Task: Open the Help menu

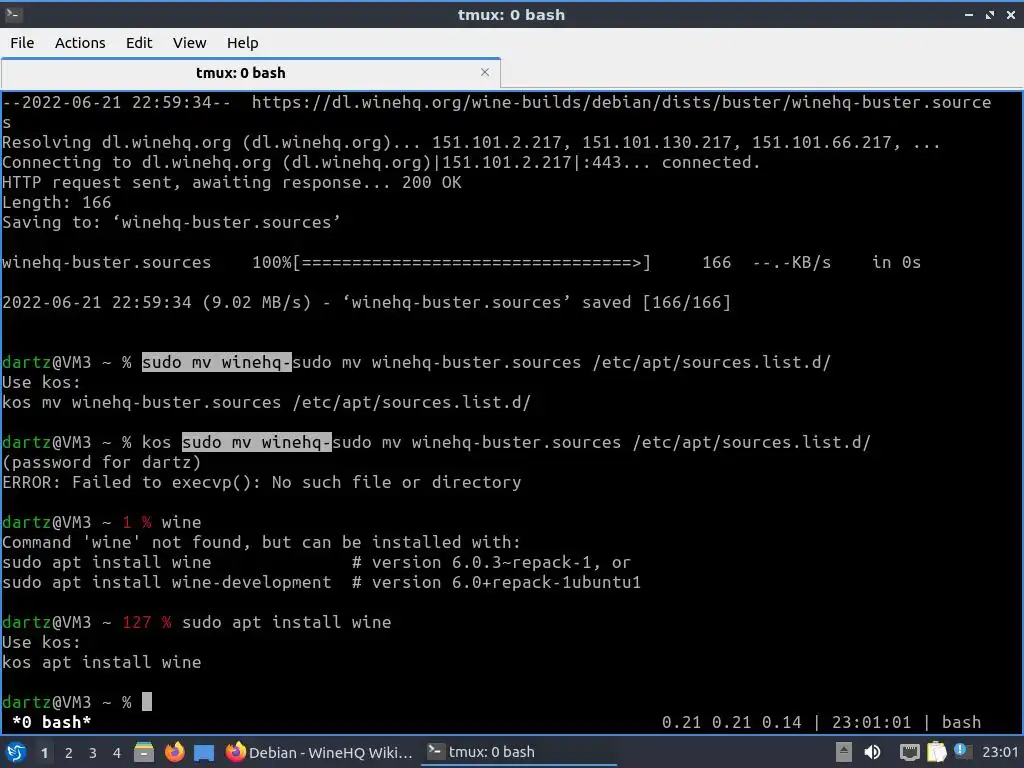Action: (x=242, y=42)
